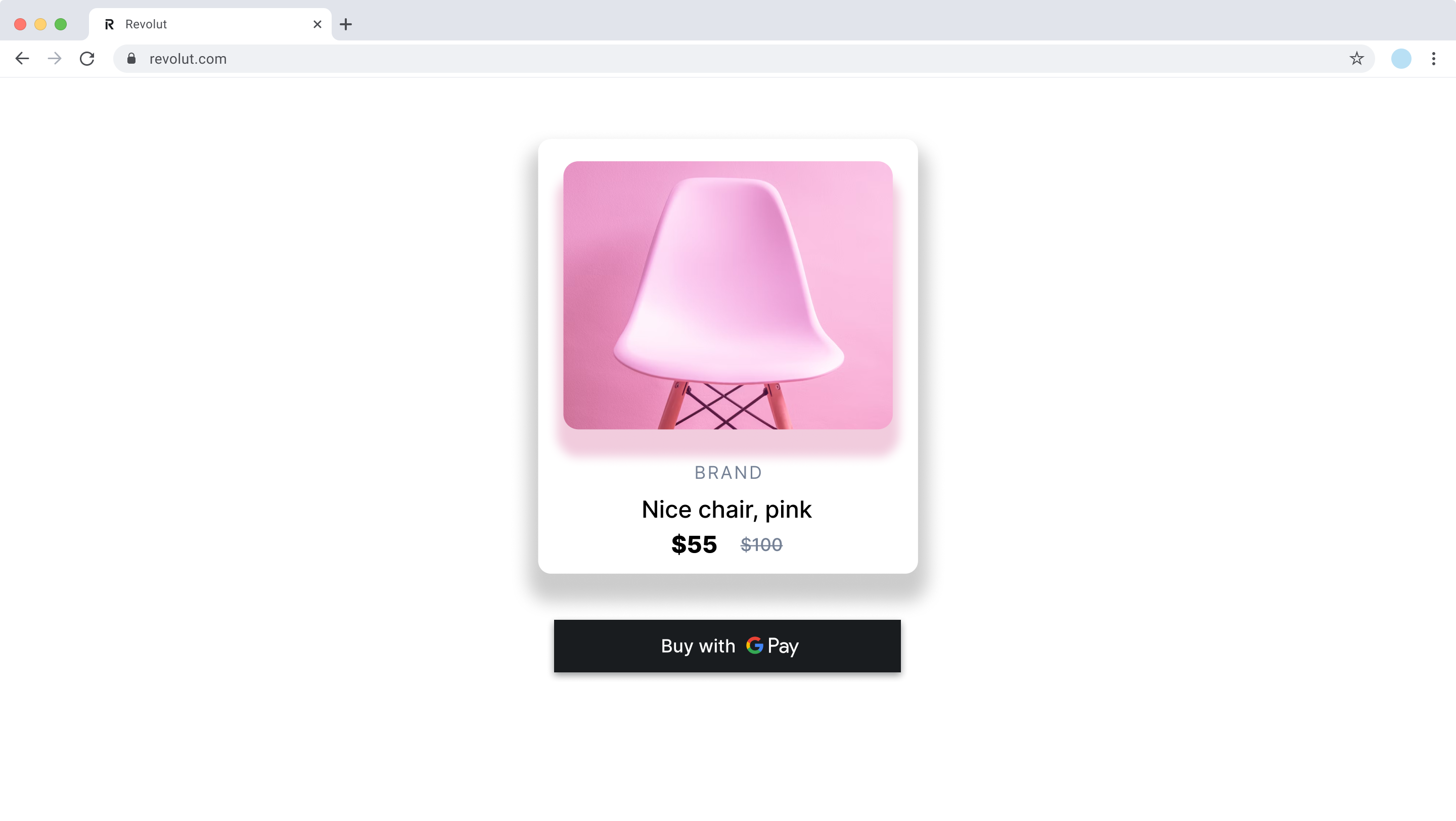Select the strikethrough $100 original price
The height and width of the screenshot is (821, 1456).
(x=761, y=544)
